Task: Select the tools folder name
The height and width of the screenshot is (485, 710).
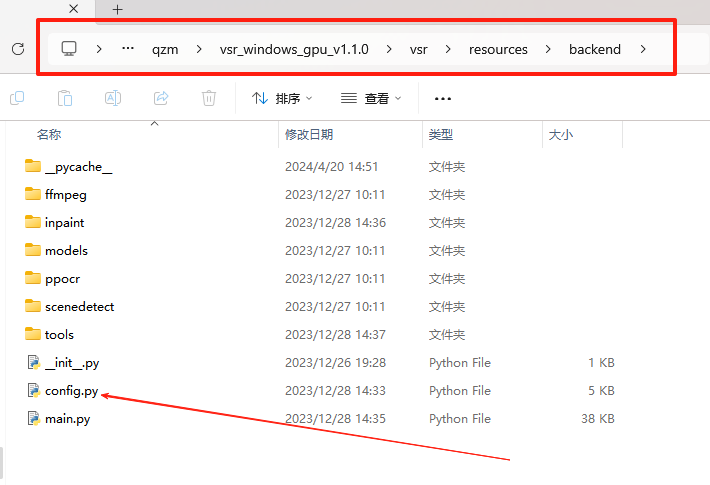Action: pos(59,335)
